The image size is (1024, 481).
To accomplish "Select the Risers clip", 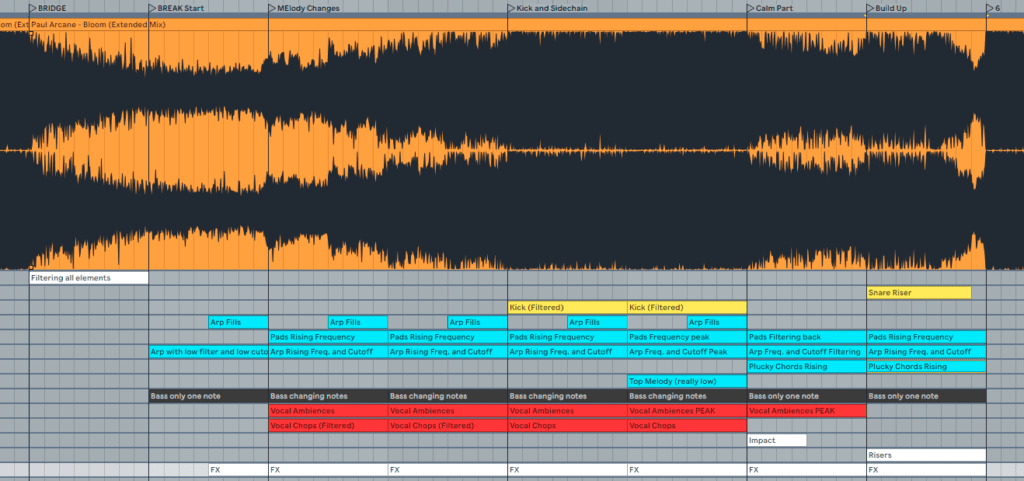I will coord(926,455).
